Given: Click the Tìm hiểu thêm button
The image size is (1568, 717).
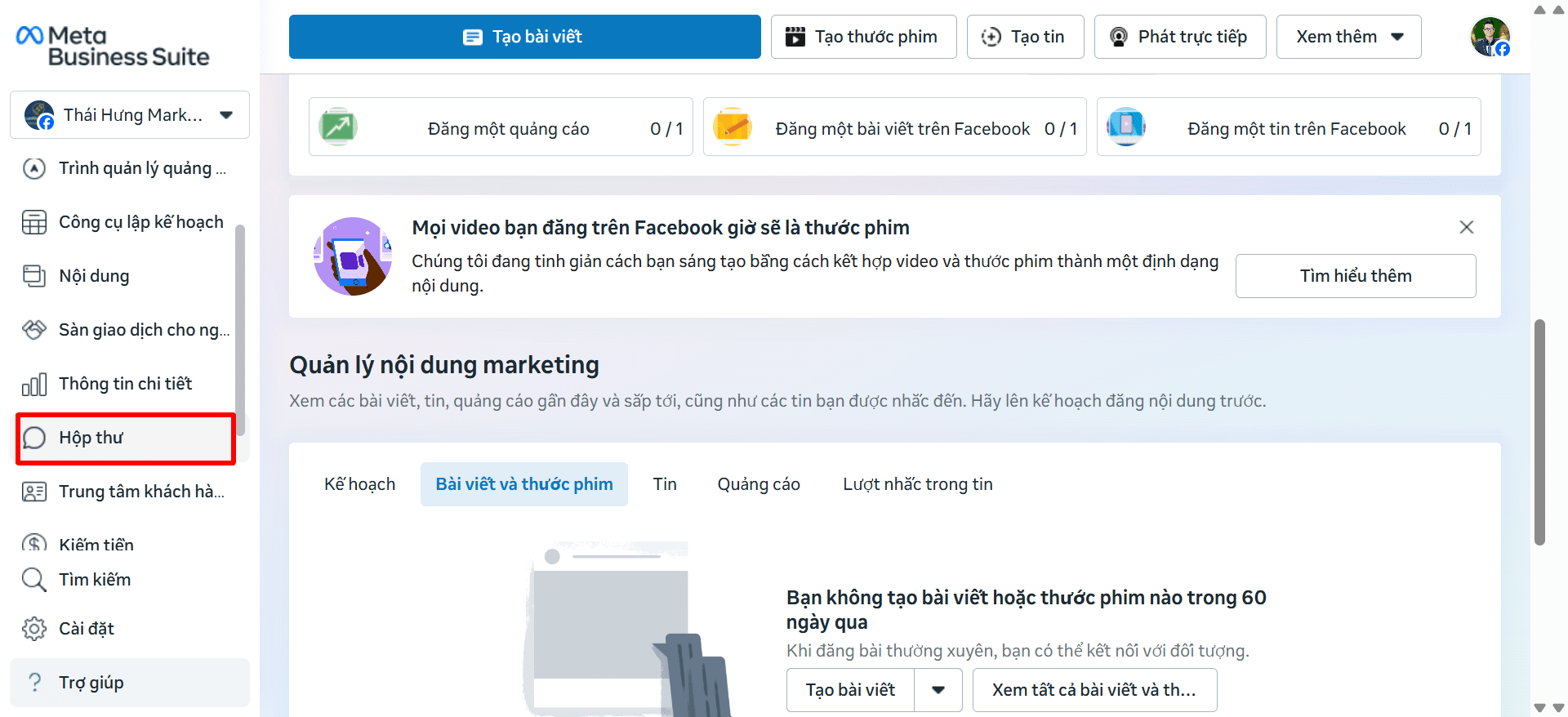Looking at the screenshot, I should (x=1355, y=276).
